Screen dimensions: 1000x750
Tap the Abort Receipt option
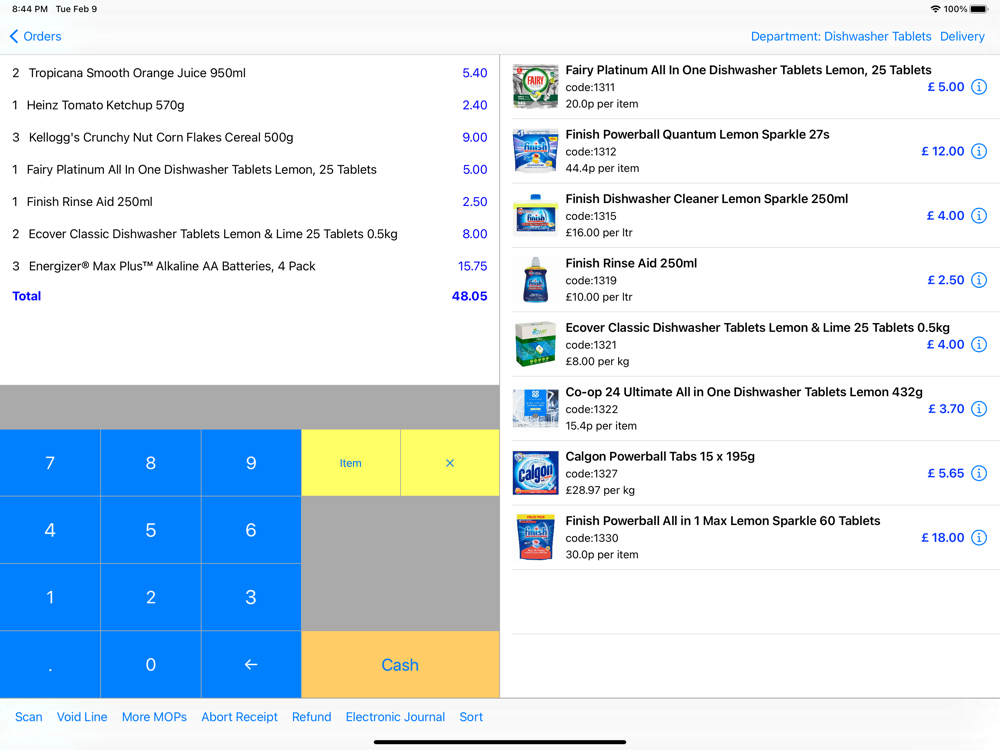239,717
